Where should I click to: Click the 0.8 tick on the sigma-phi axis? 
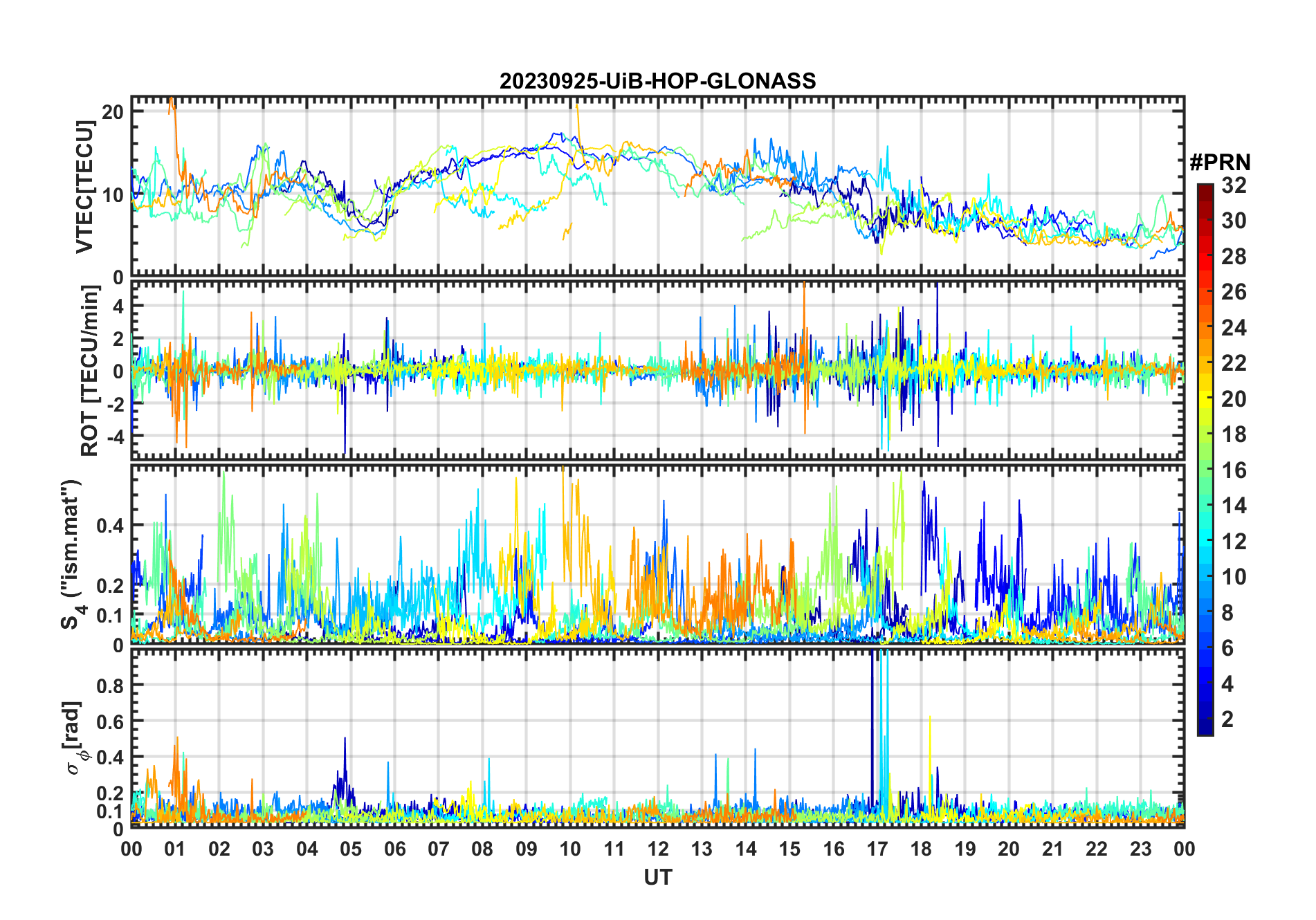point(111,686)
